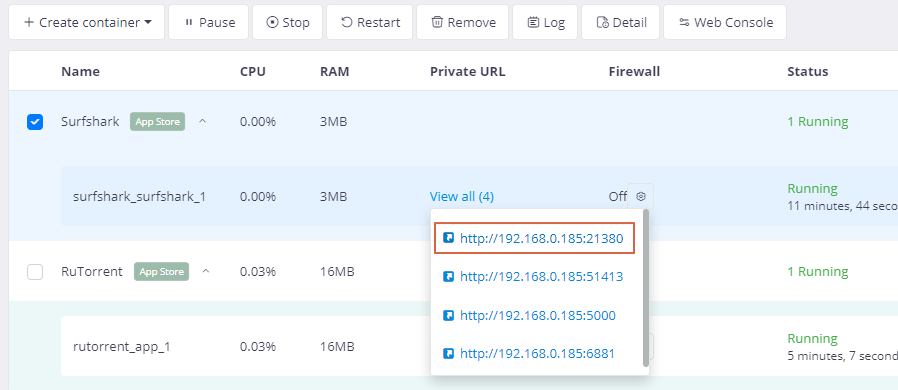The image size is (898, 390).
Task: Click the RAM column header
Action: pos(334,72)
